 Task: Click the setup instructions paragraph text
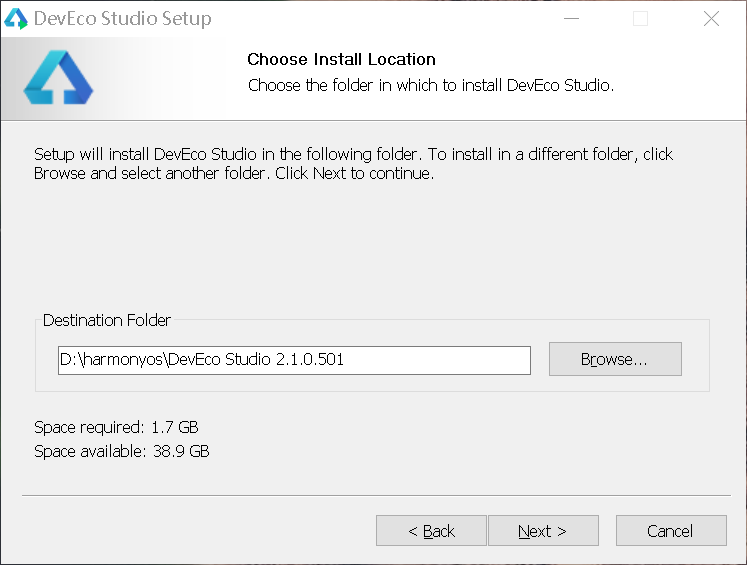[353, 164]
